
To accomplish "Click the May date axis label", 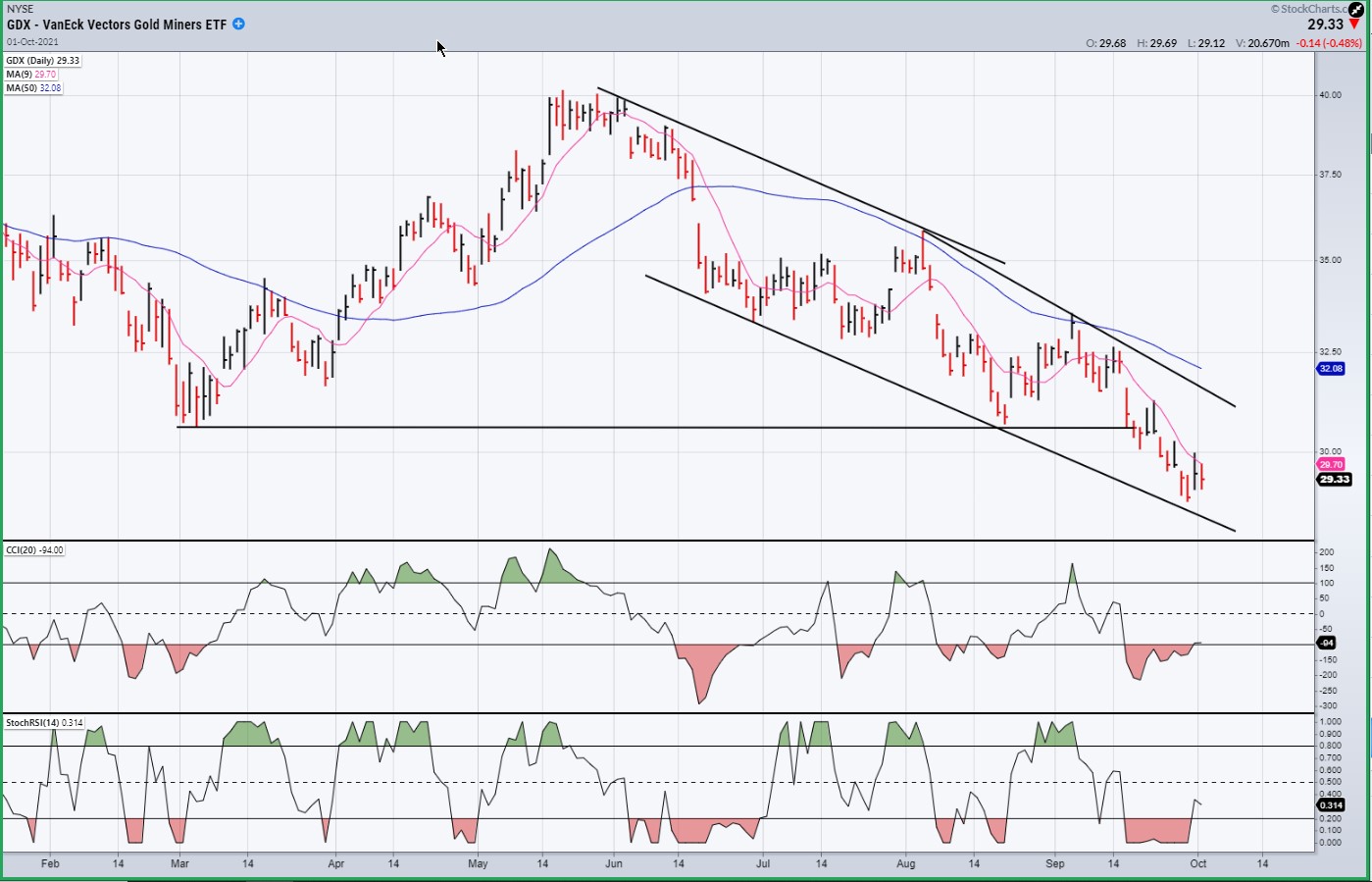I will pyautogui.click(x=478, y=864).
